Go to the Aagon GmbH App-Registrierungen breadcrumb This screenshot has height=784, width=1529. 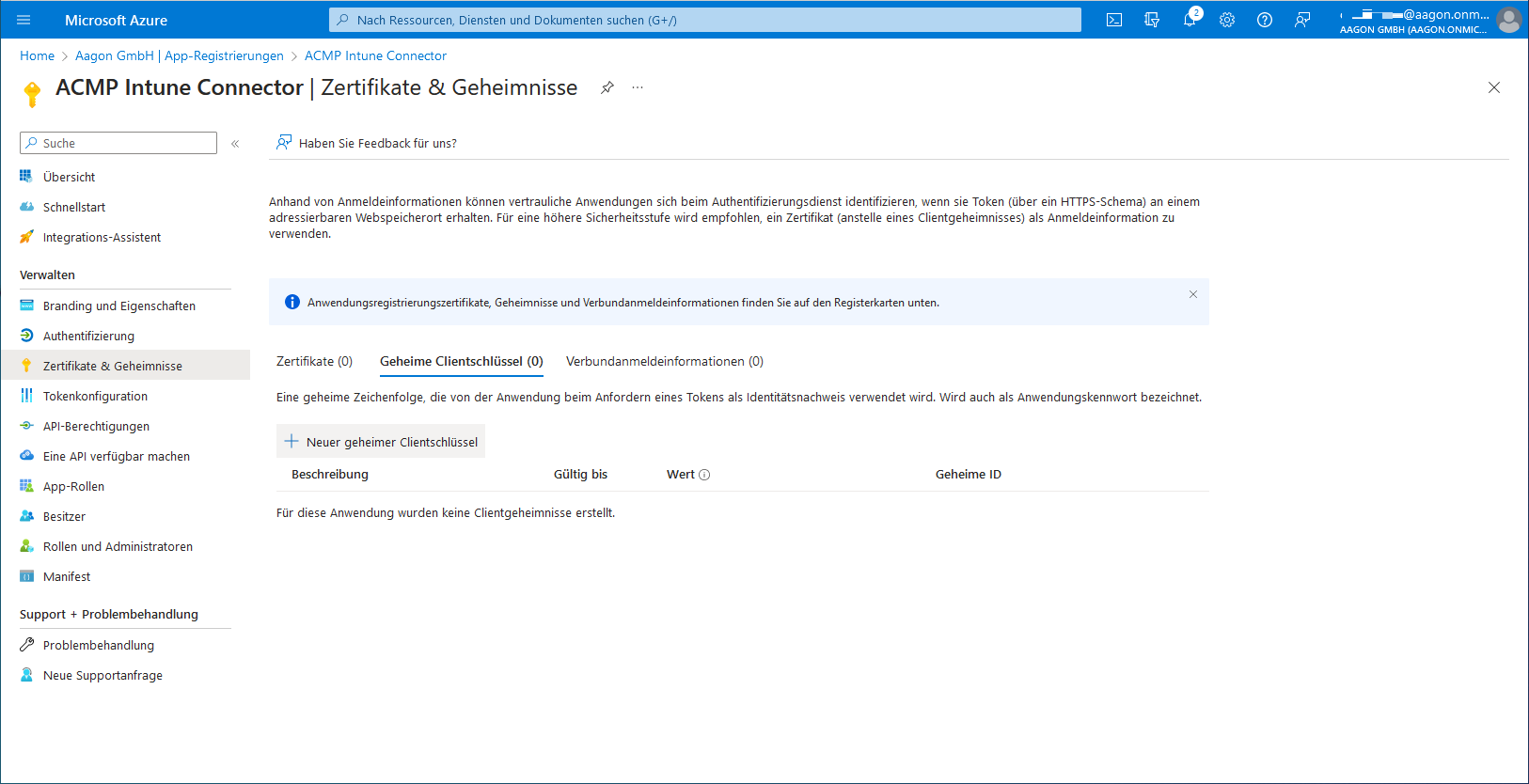pos(179,55)
